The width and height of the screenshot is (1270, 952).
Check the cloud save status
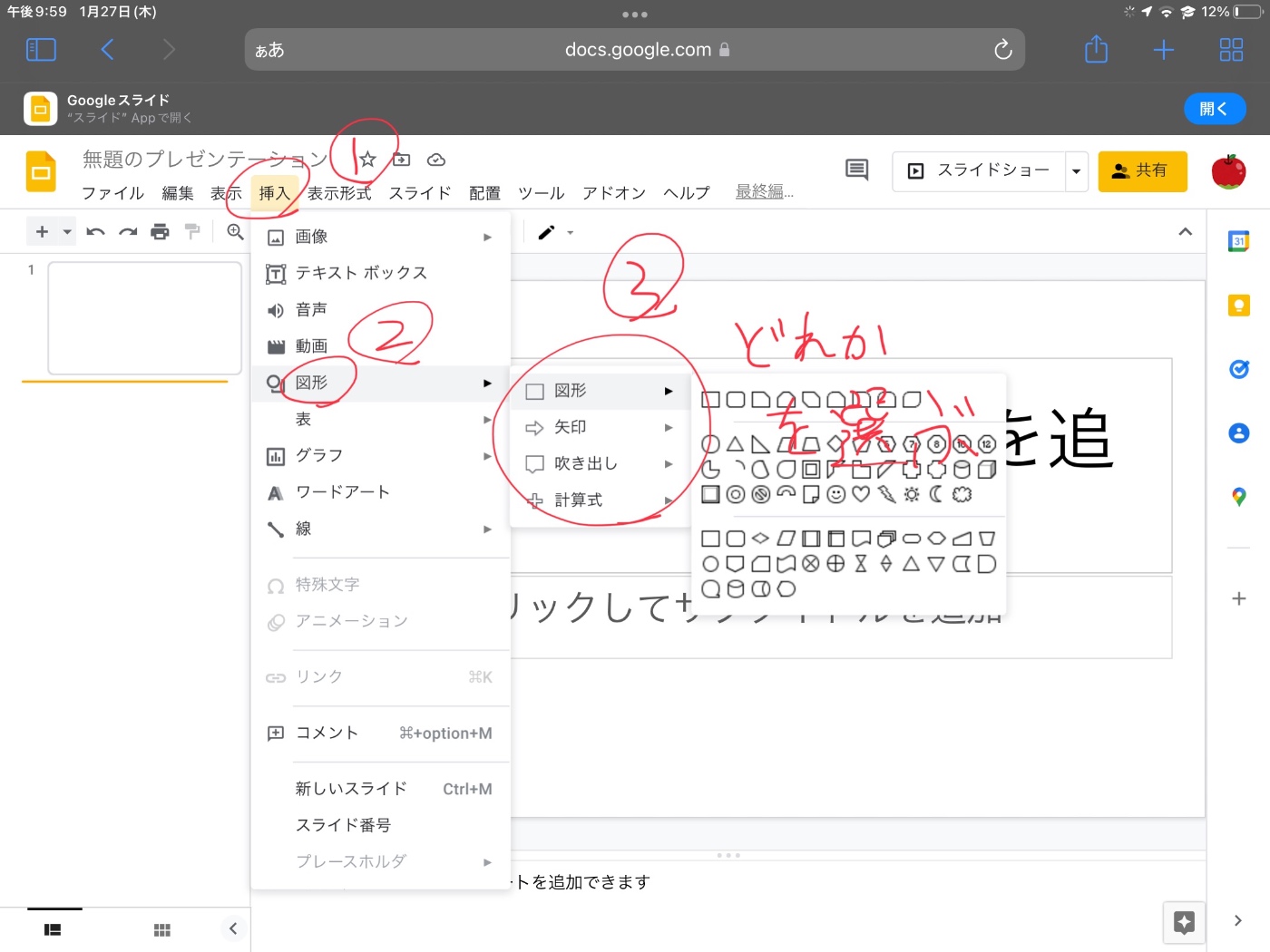[436, 160]
